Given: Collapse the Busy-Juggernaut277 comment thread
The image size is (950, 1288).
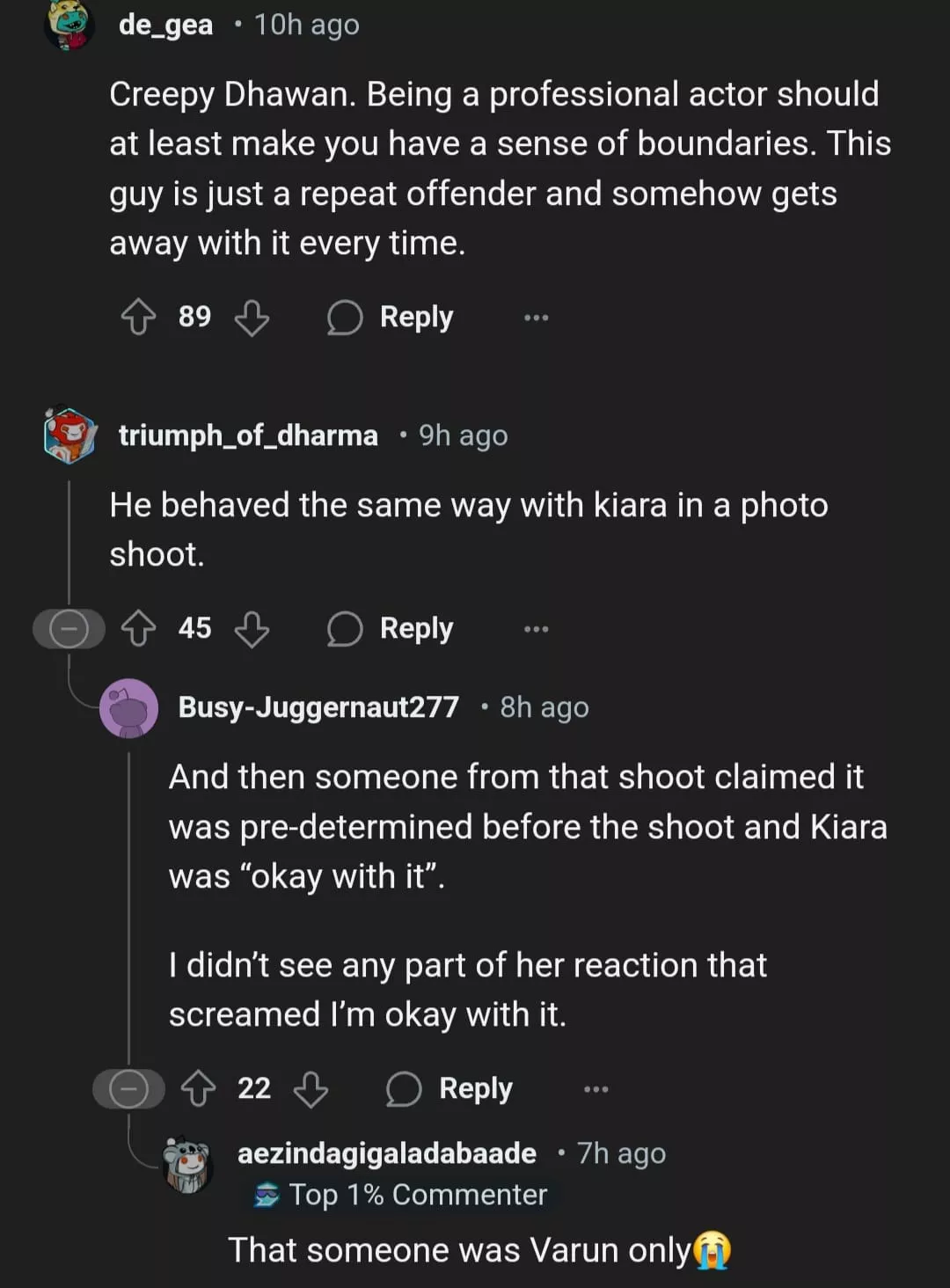Looking at the screenshot, I should point(128,1089).
